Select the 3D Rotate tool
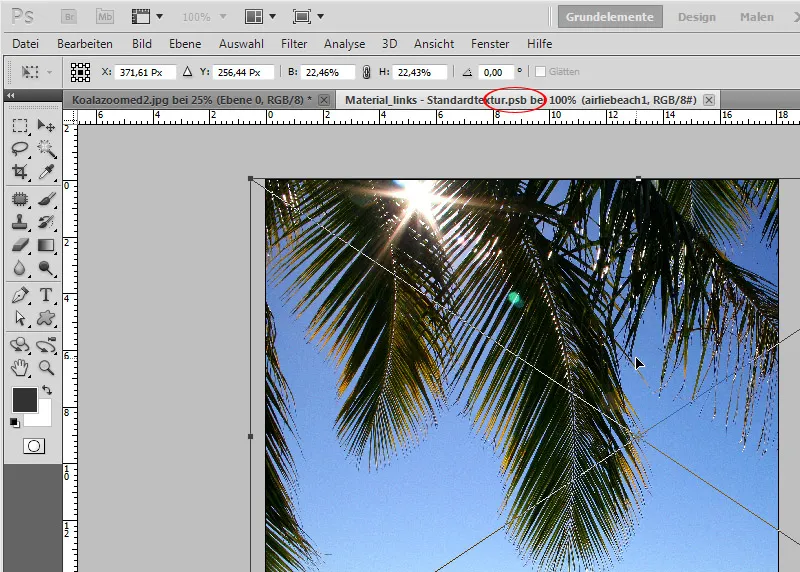The width and height of the screenshot is (800, 572). (20, 345)
